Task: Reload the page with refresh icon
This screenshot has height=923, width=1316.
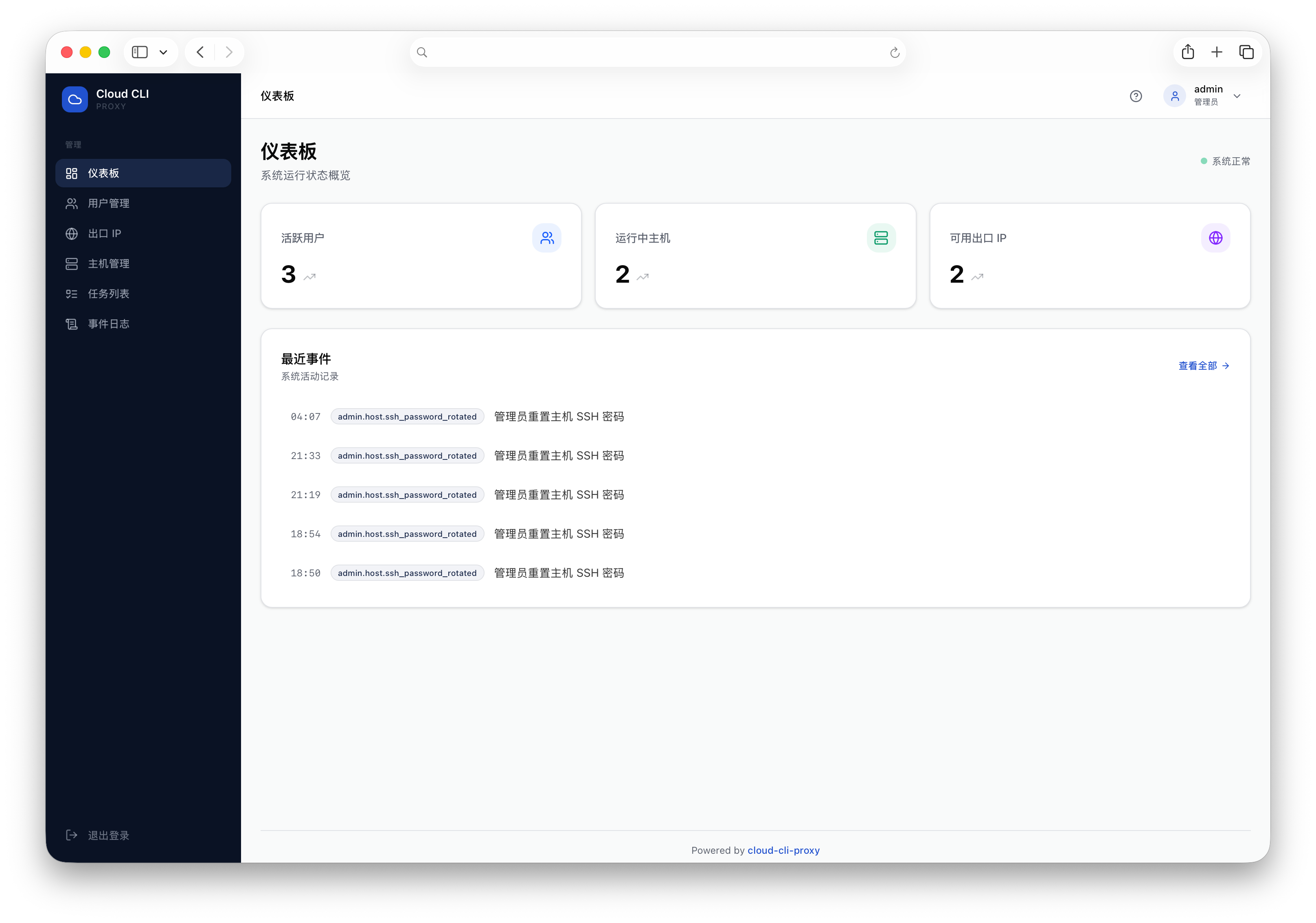Action: 894,53
